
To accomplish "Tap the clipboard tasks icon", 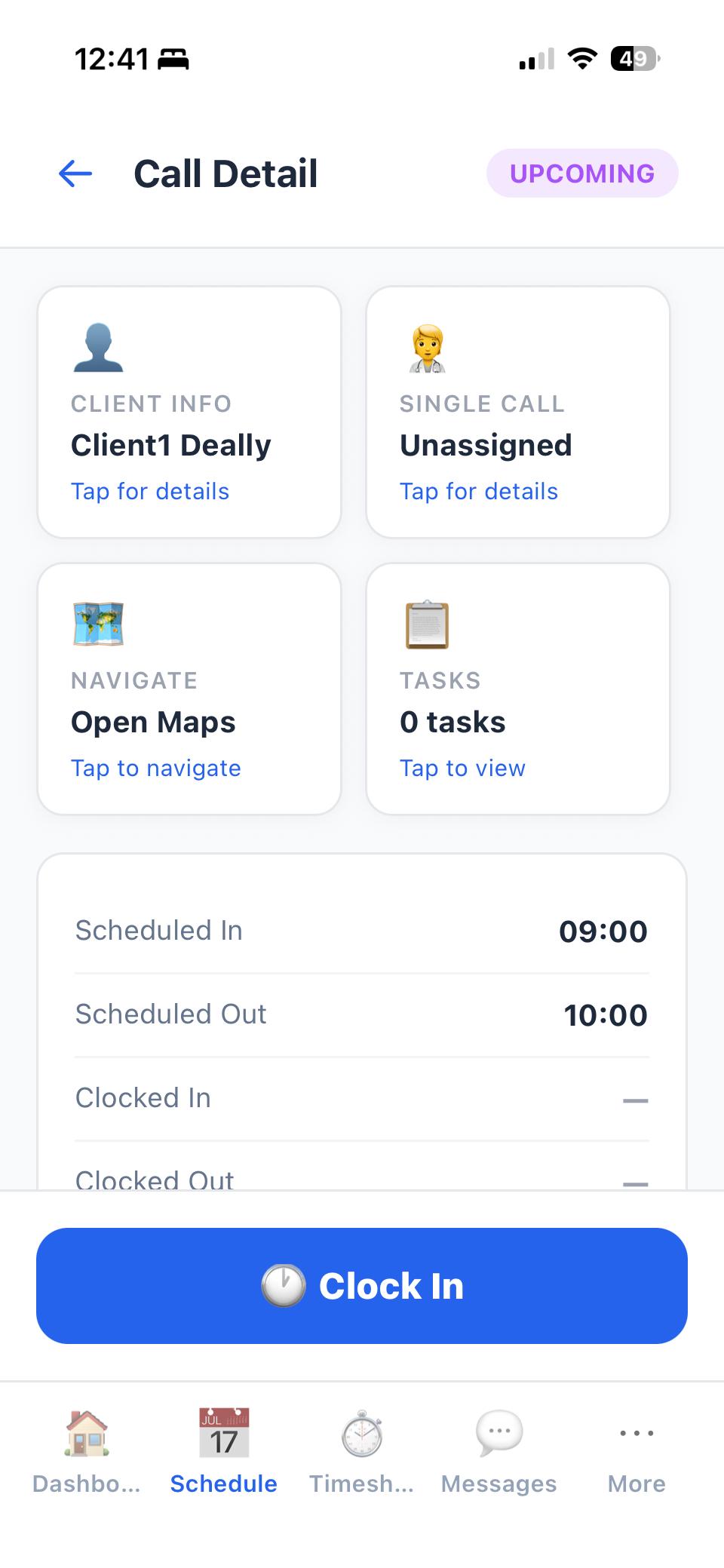I will coord(427,624).
